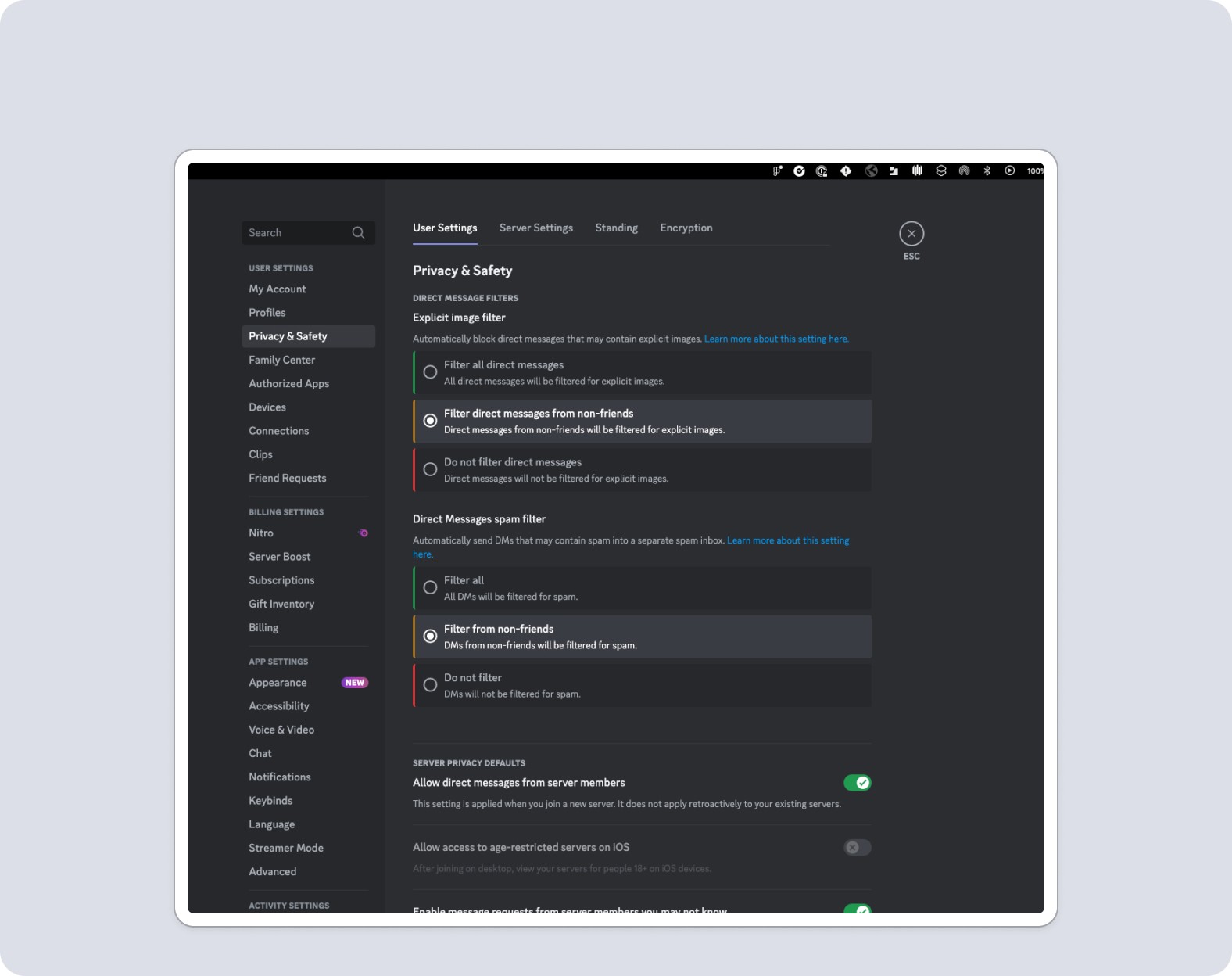Image resolution: width=1232 pixels, height=976 pixels.
Task: Select Privacy & Safety in sidebar
Action: [x=308, y=336]
